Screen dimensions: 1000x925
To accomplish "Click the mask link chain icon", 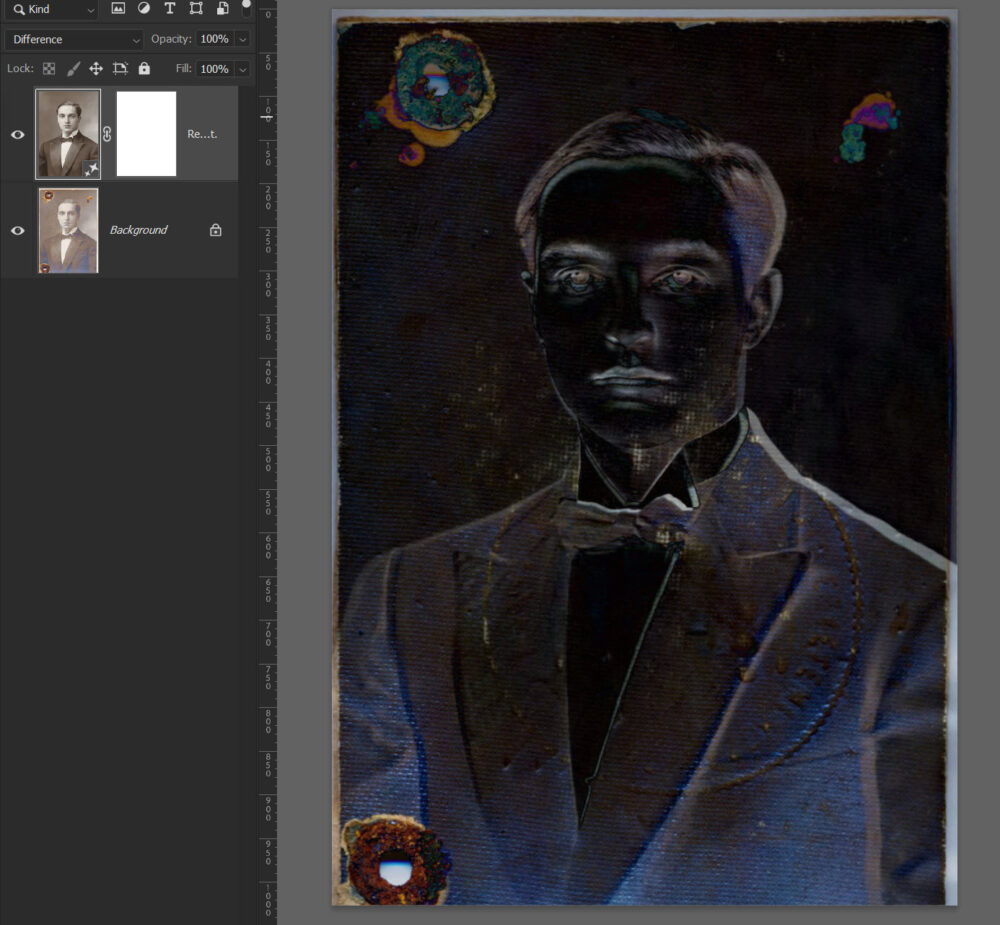I will click(x=107, y=134).
